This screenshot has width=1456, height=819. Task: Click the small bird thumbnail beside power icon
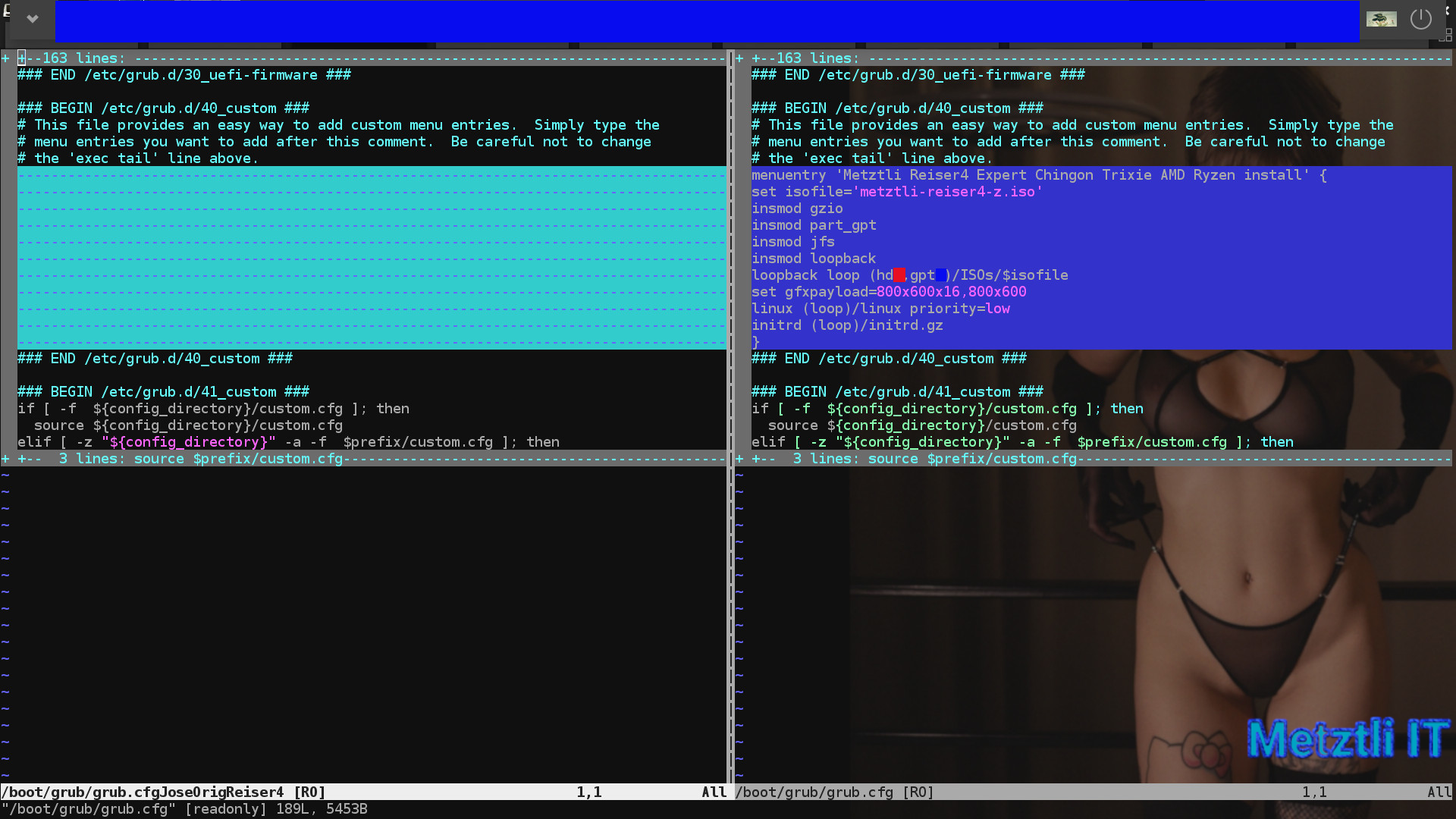[x=1381, y=19]
